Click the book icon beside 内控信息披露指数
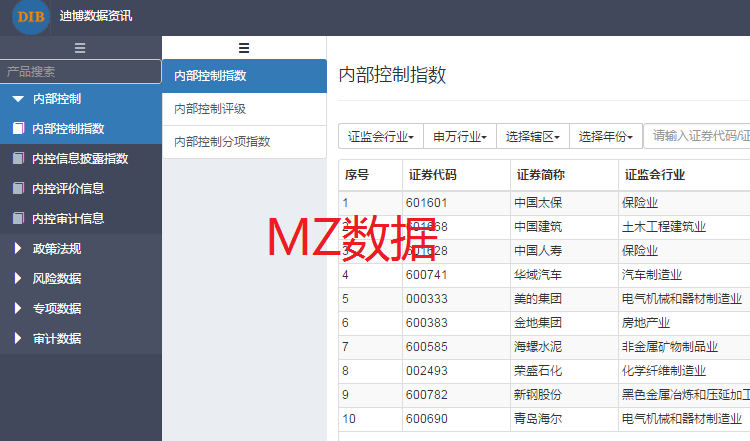This screenshot has width=750, height=441. tap(18, 158)
